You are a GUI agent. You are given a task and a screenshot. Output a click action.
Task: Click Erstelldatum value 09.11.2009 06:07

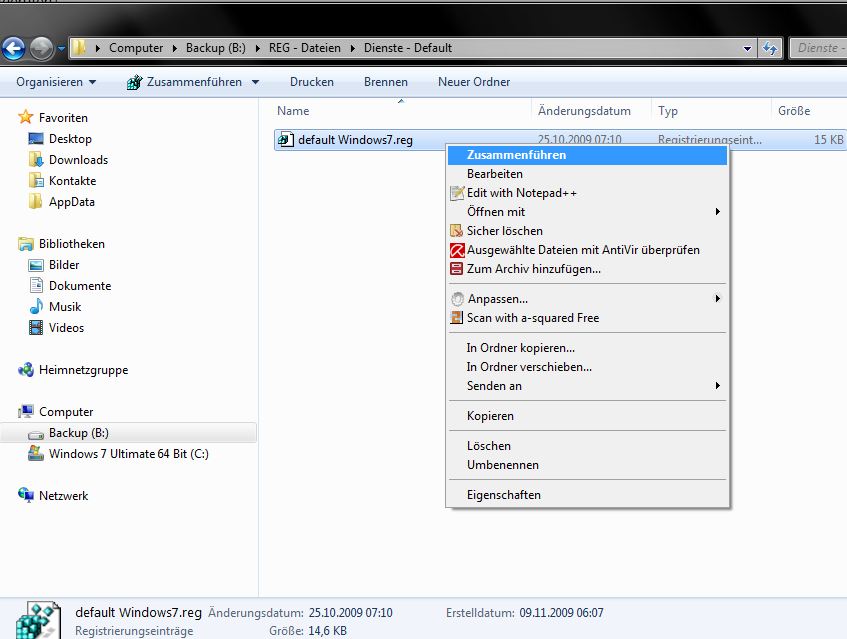561,613
